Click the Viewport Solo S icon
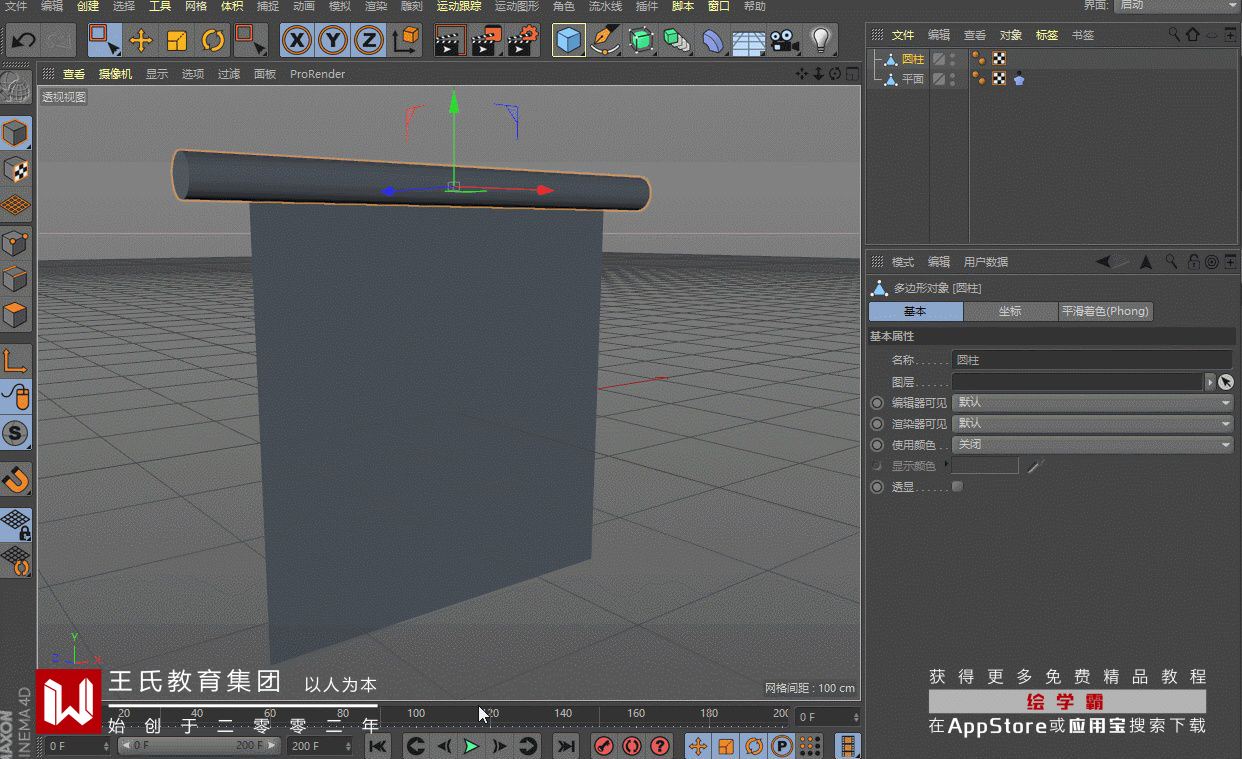Screen dimensions: 1242x759 coord(16,433)
